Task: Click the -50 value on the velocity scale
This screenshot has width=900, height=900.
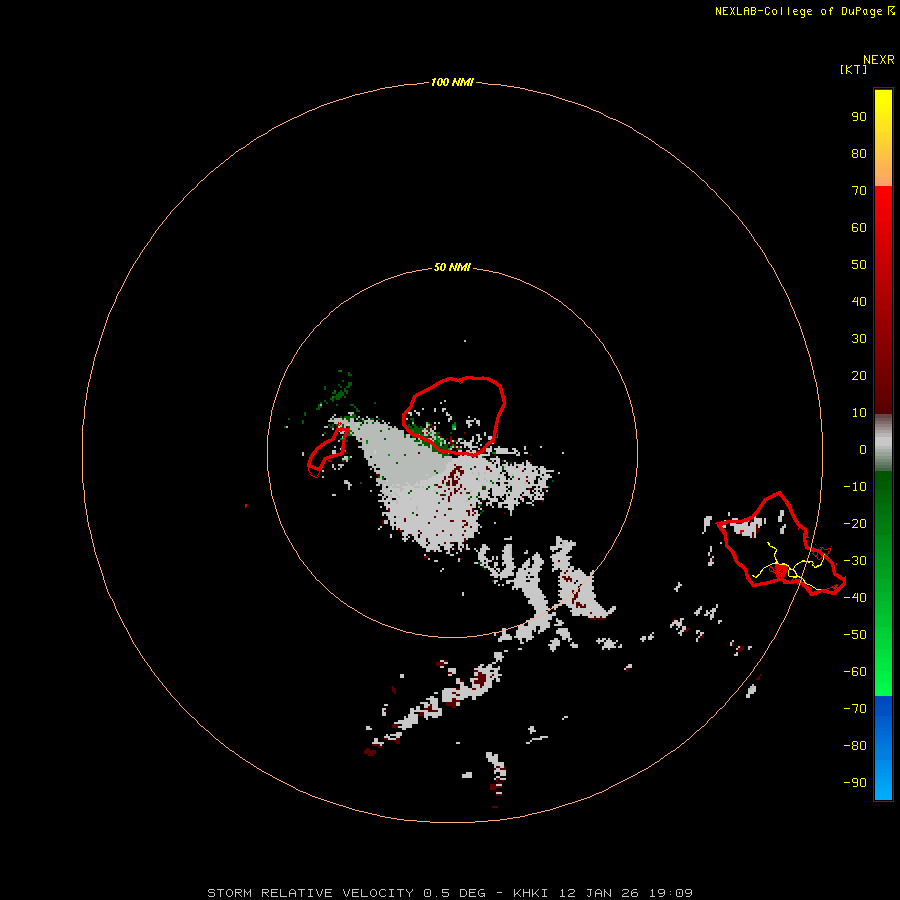Action: click(855, 634)
